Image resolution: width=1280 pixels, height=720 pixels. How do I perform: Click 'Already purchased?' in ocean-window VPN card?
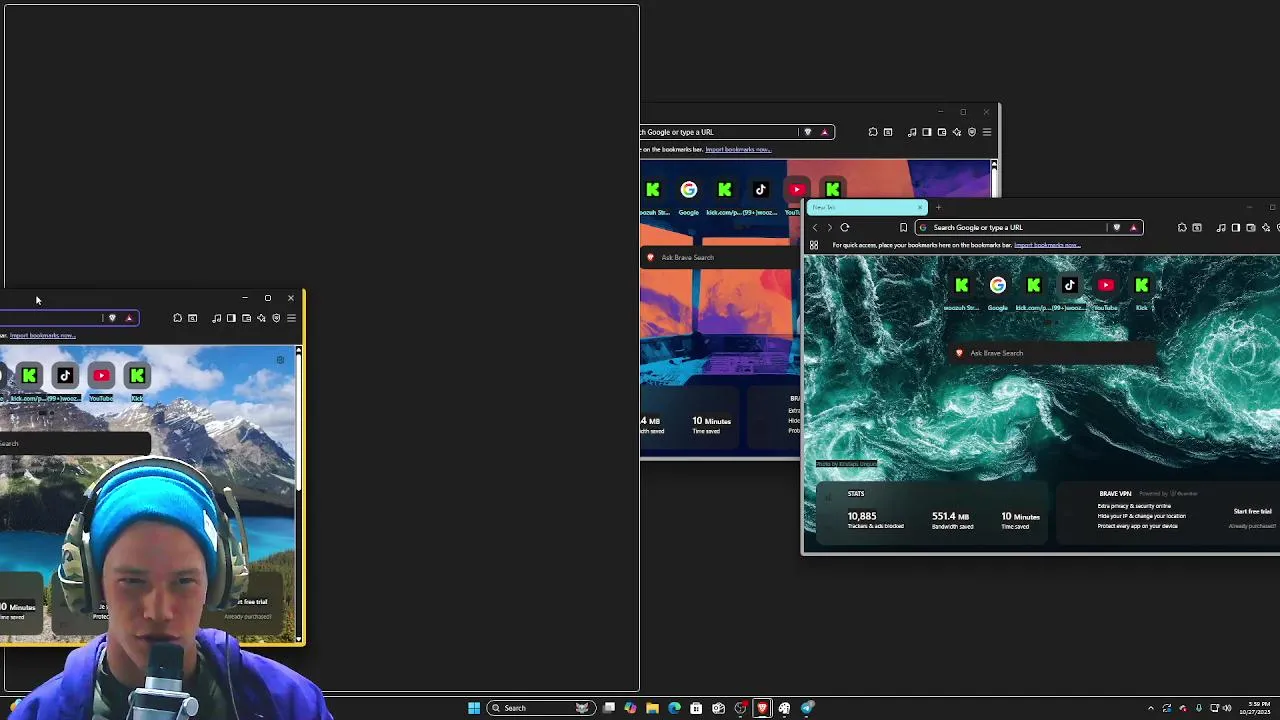tap(1252, 526)
